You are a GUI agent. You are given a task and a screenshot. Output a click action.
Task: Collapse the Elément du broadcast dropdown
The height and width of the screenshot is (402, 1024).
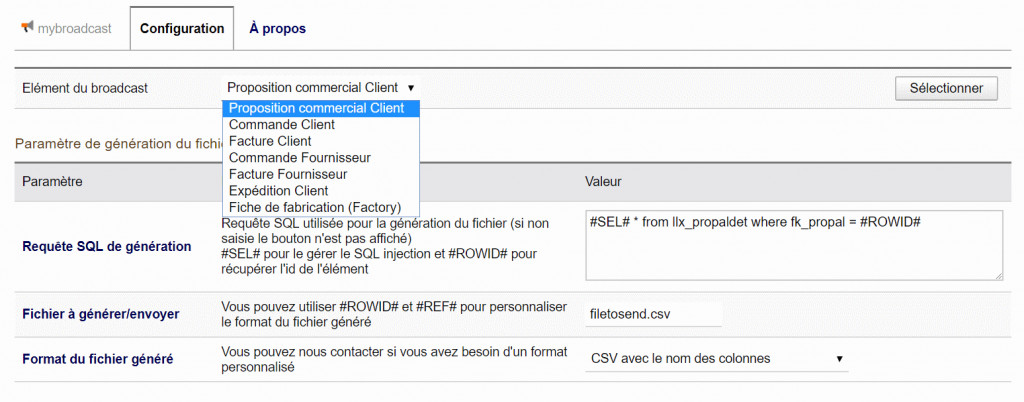[x=320, y=88]
